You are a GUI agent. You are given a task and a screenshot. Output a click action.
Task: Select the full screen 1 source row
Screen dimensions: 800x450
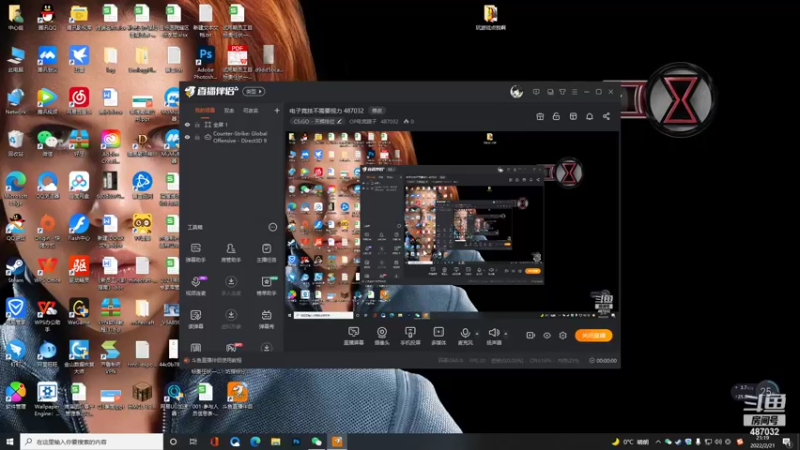coord(232,124)
